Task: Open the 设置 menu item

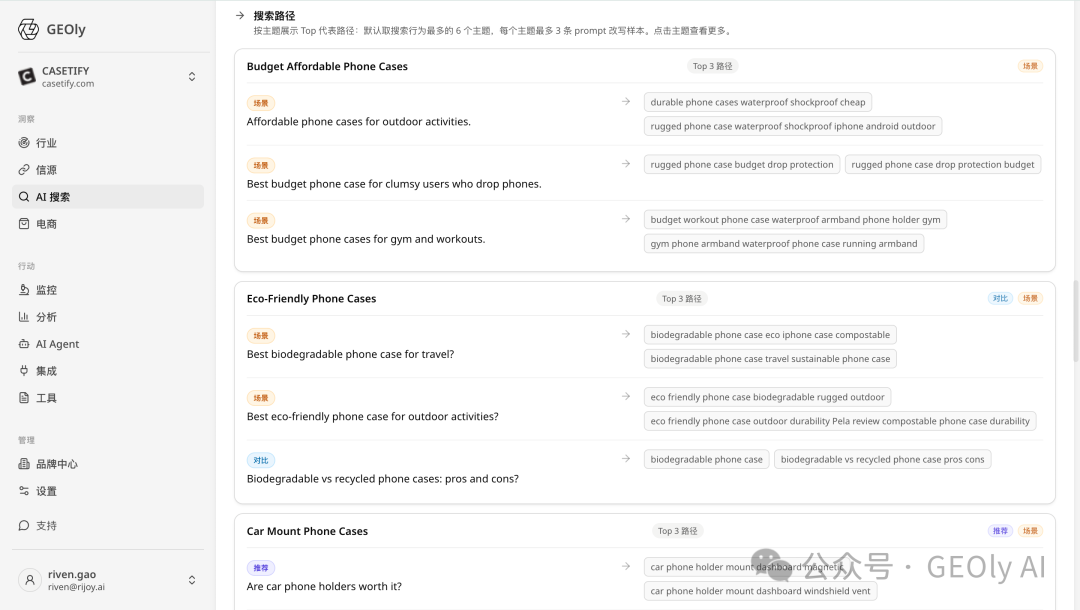Action: [x=108, y=491]
